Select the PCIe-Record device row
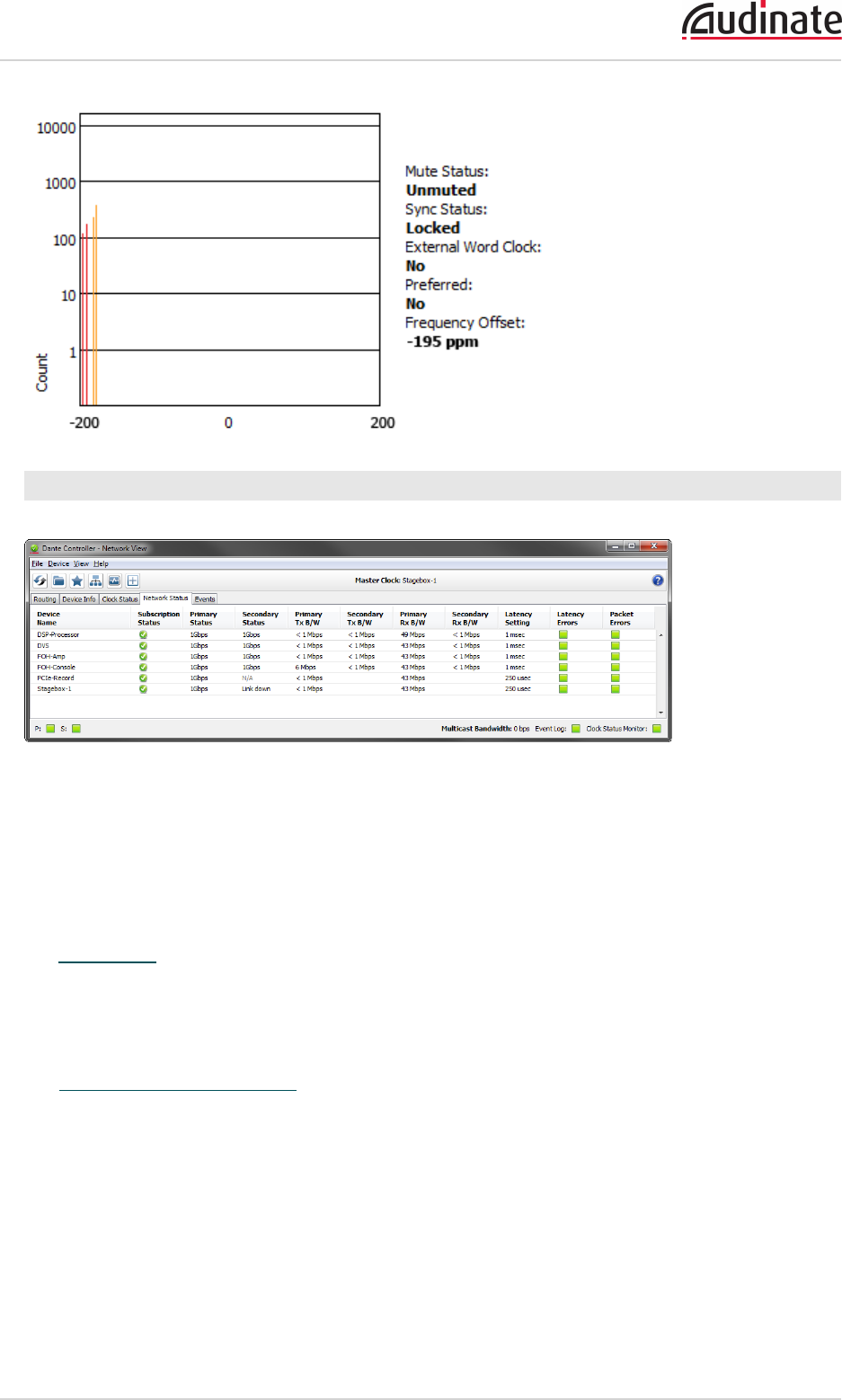Screen dimensions: 842x1400 click(x=342, y=678)
